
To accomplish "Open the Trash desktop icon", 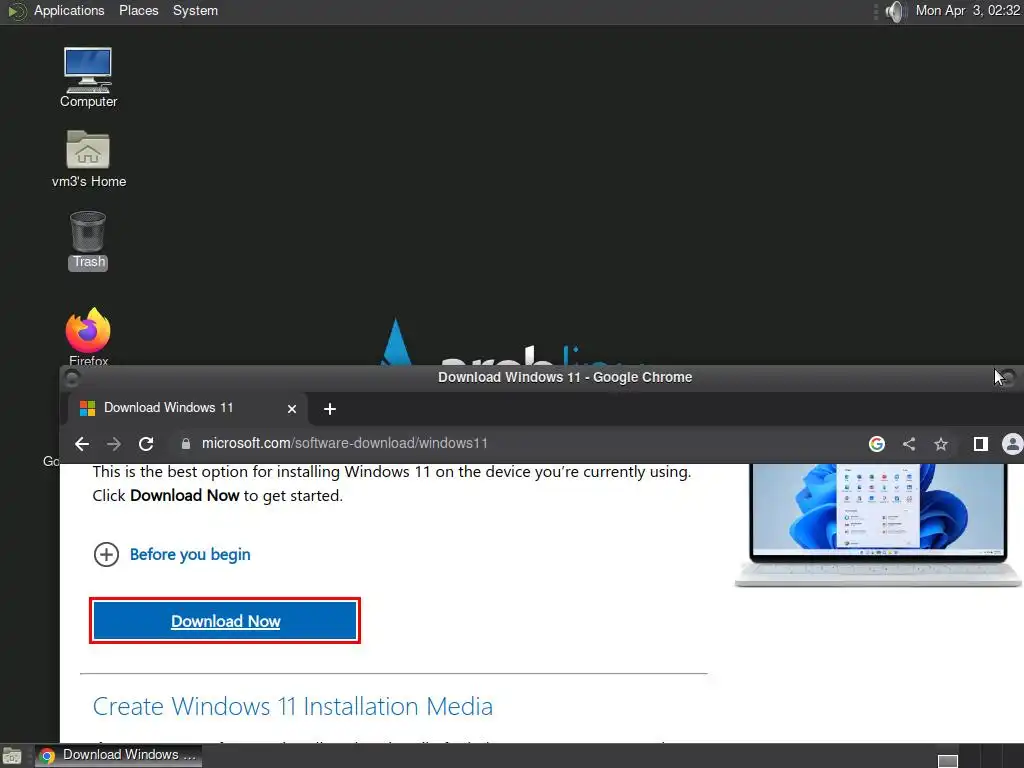I will (x=88, y=240).
